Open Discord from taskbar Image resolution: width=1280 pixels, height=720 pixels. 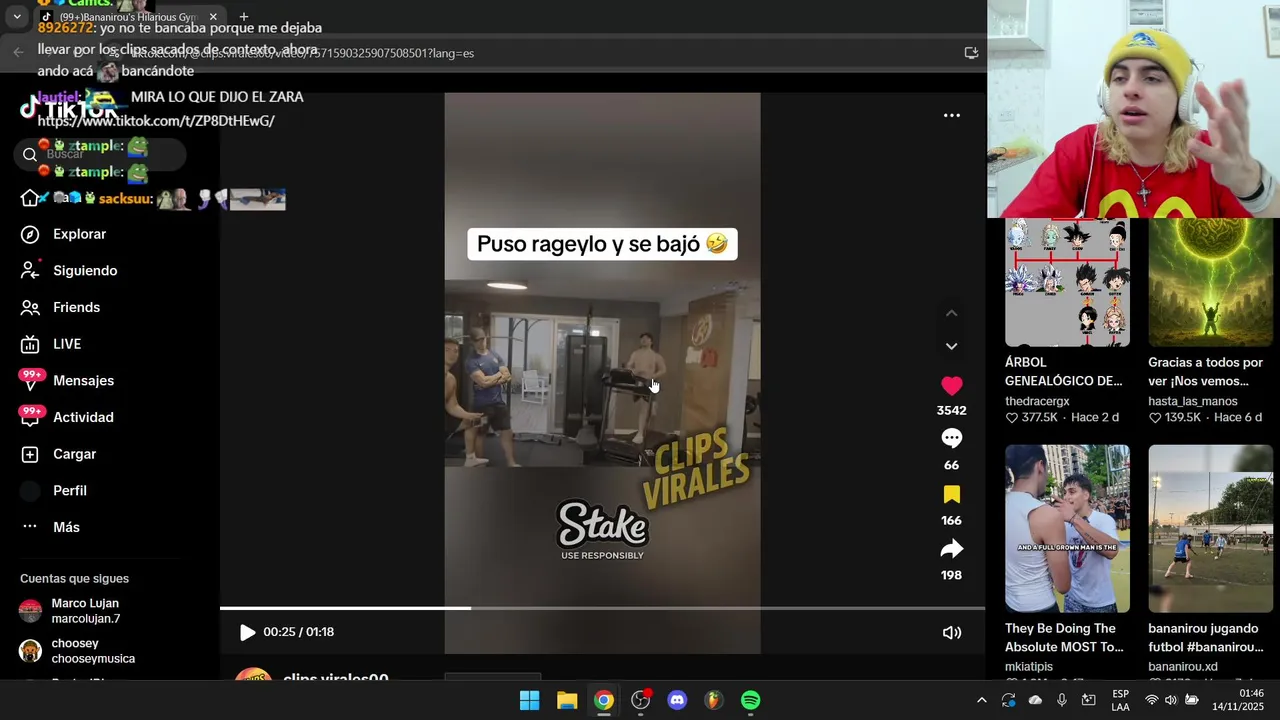[677, 701]
